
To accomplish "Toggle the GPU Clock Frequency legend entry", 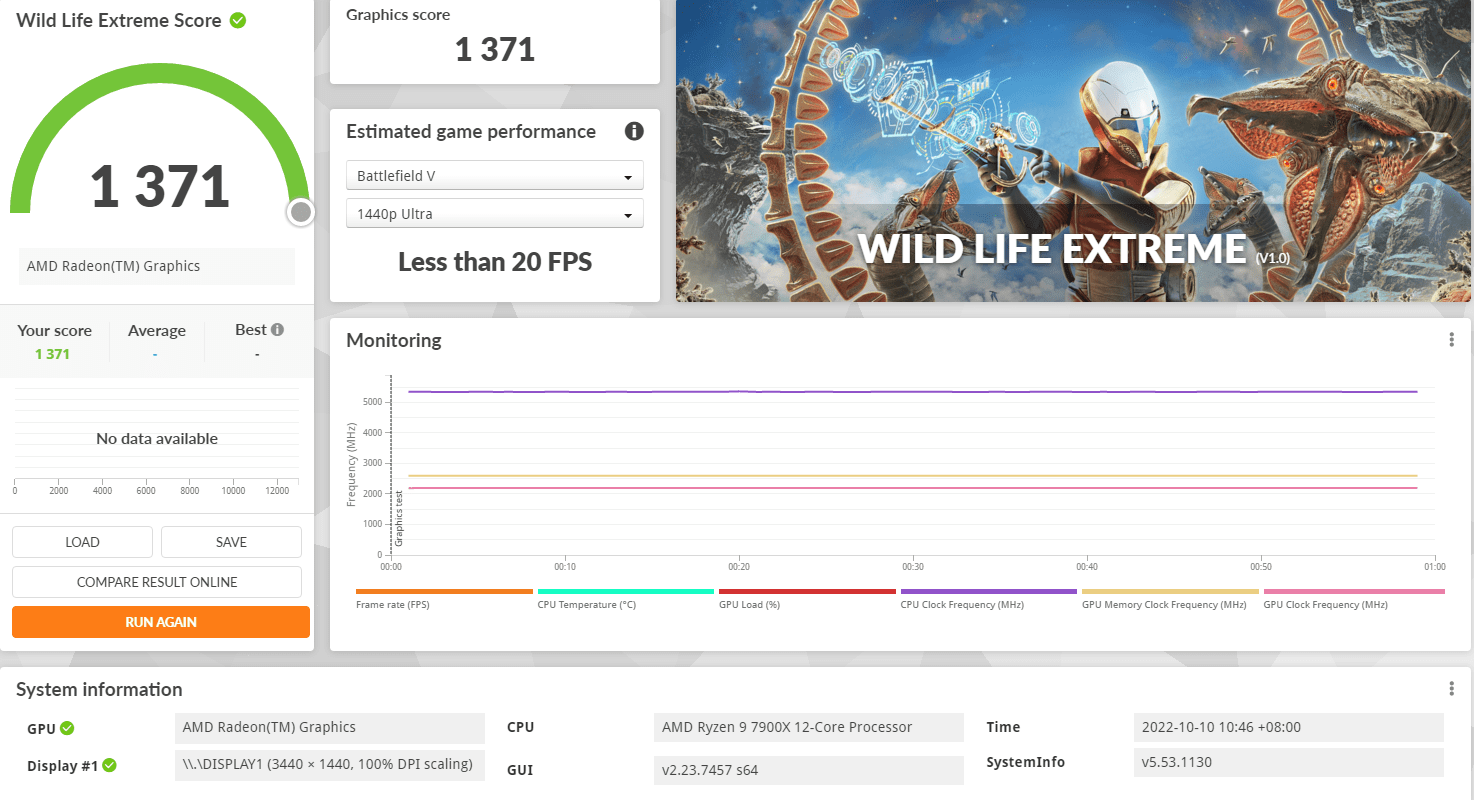I will click(1354, 599).
